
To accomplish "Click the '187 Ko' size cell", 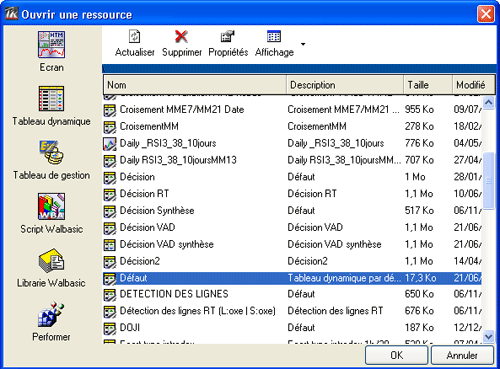I will coord(419,328).
